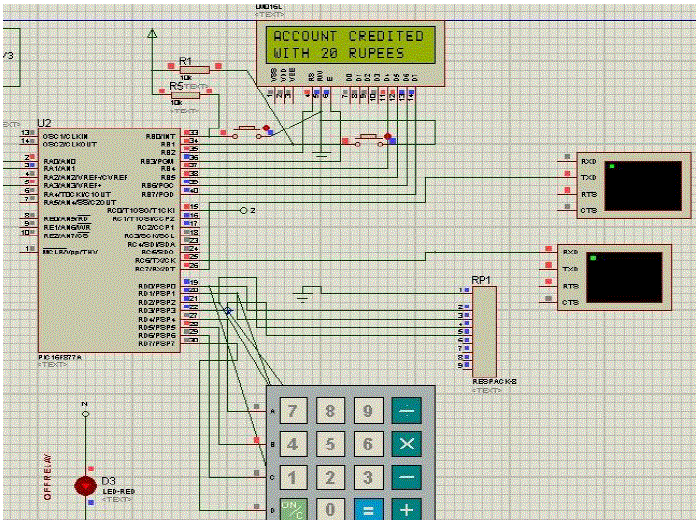Click the LCD showing ACCOUNT CREDITED
This screenshot has height=521, width=696.
pyautogui.click(x=346, y=44)
